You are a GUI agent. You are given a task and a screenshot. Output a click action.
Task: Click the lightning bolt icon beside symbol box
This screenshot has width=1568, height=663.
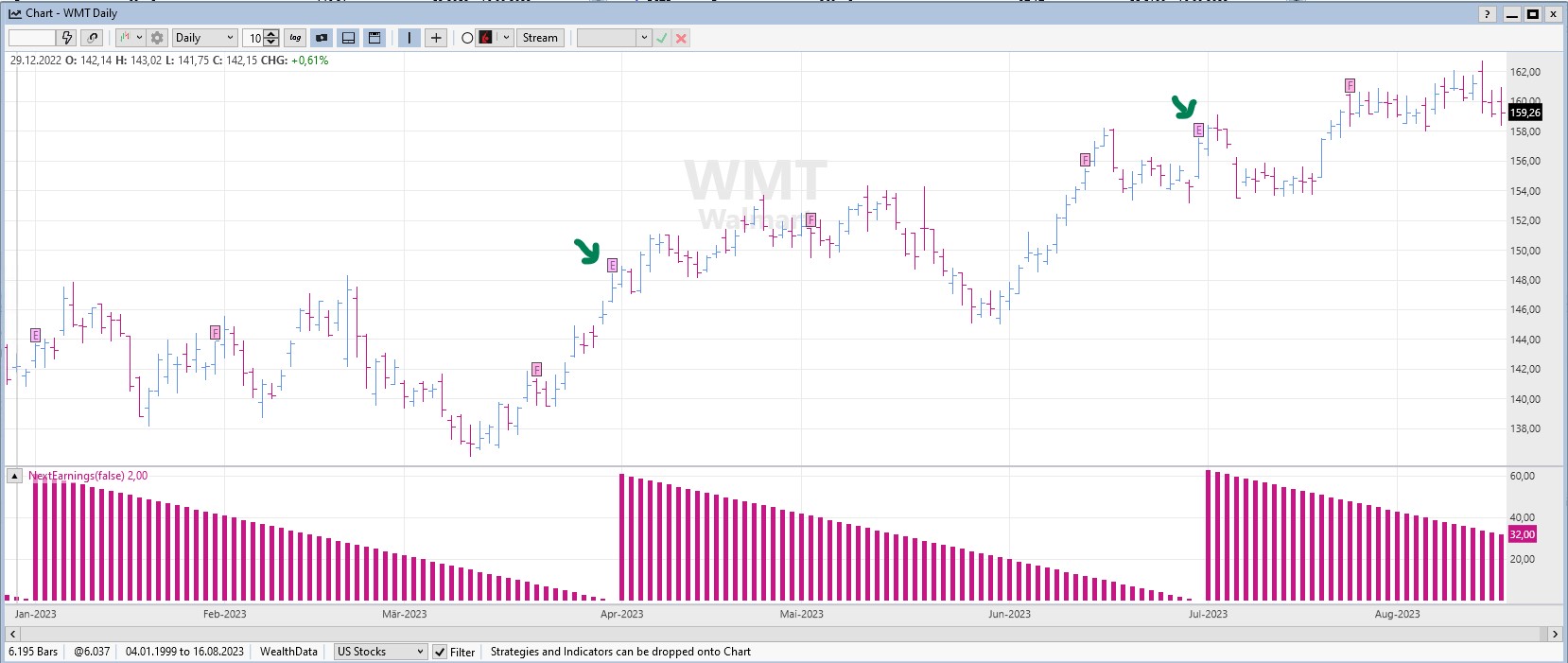(x=67, y=38)
